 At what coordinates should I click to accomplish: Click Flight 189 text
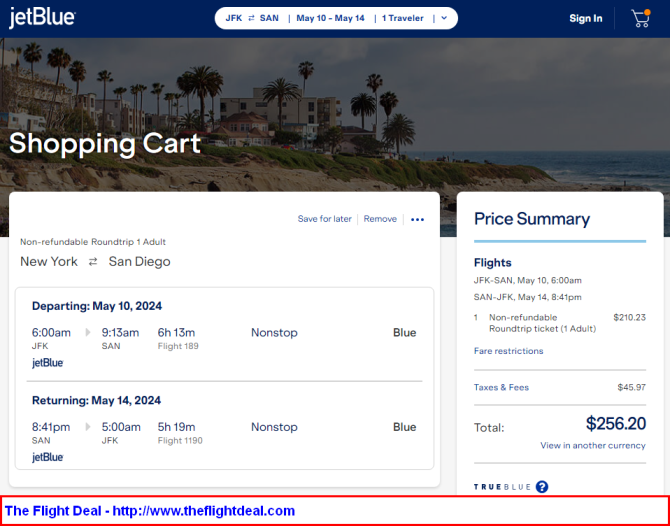tap(178, 346)
